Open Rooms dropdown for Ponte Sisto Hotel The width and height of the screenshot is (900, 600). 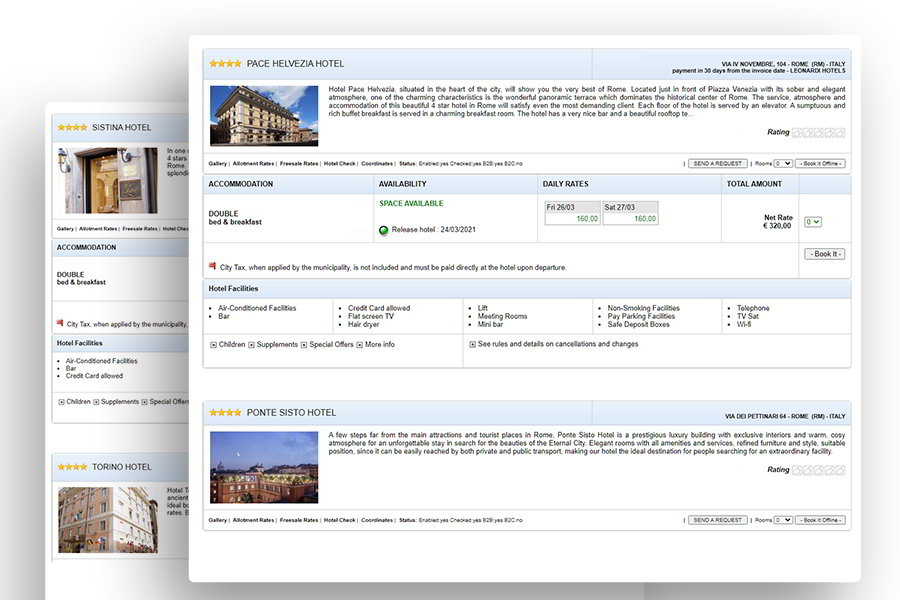[x=783, y=520]
